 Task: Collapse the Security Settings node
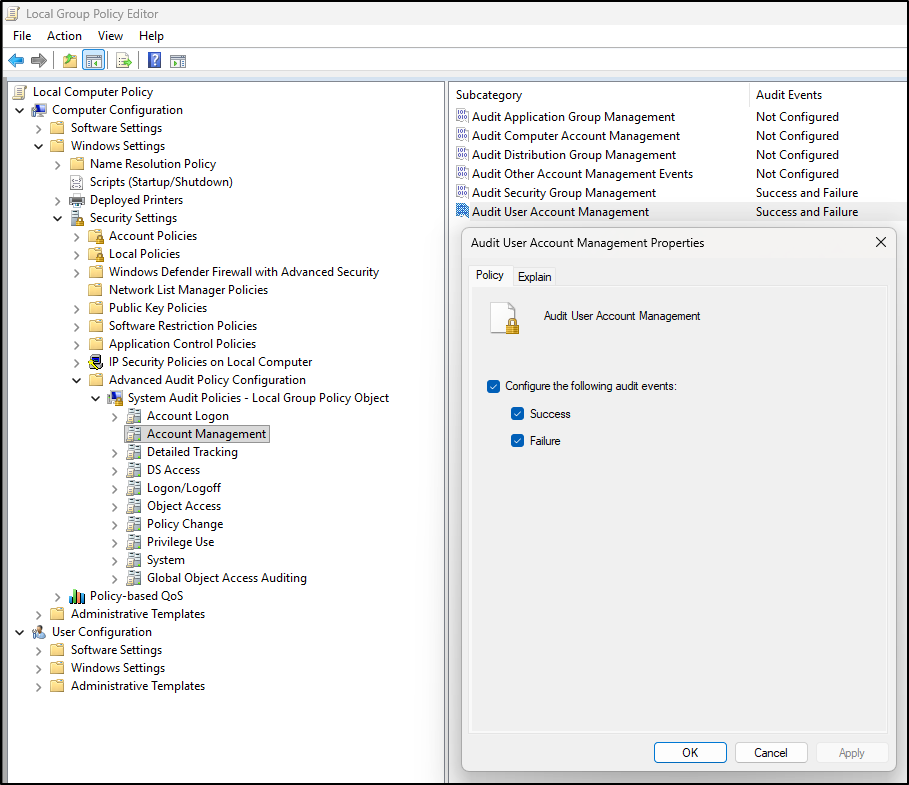click(57, 219)
